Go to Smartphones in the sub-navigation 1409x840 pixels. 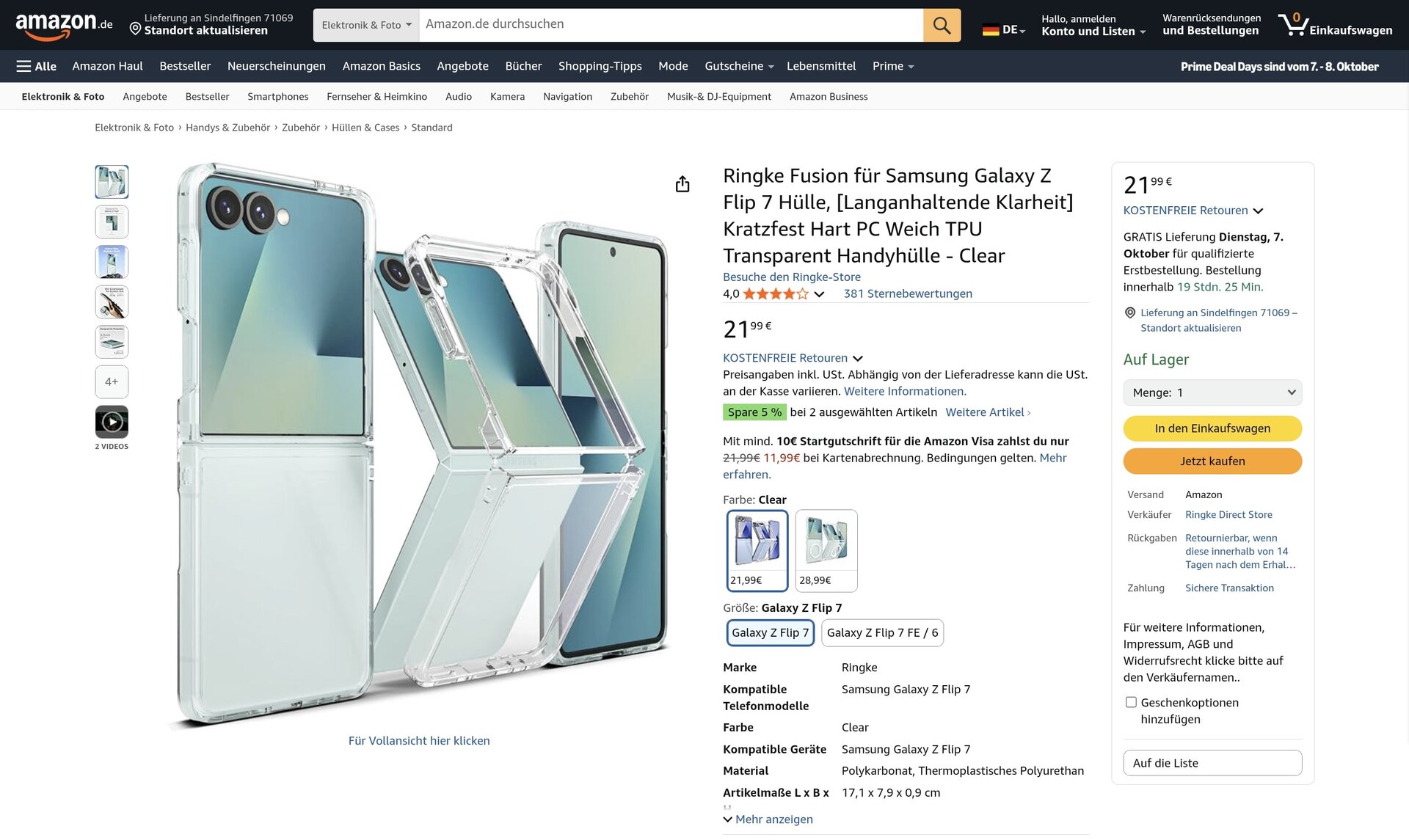point(277,97)
